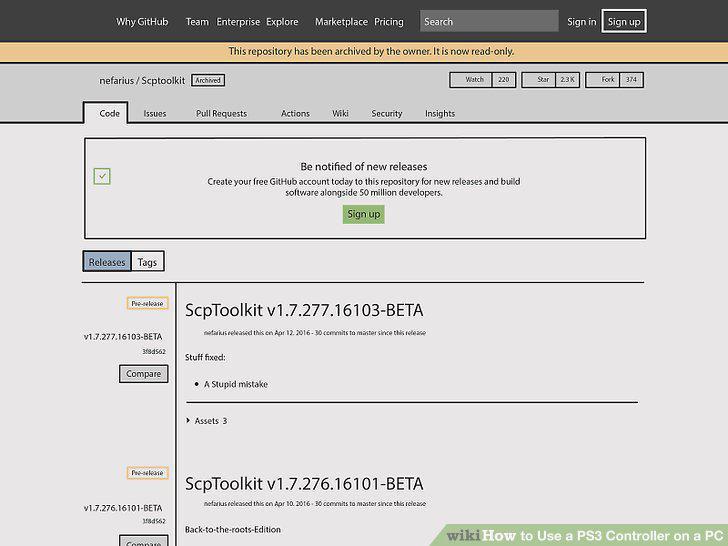Switch to the Actions tab
728x546 pixels.
click(x=295, y=114)
